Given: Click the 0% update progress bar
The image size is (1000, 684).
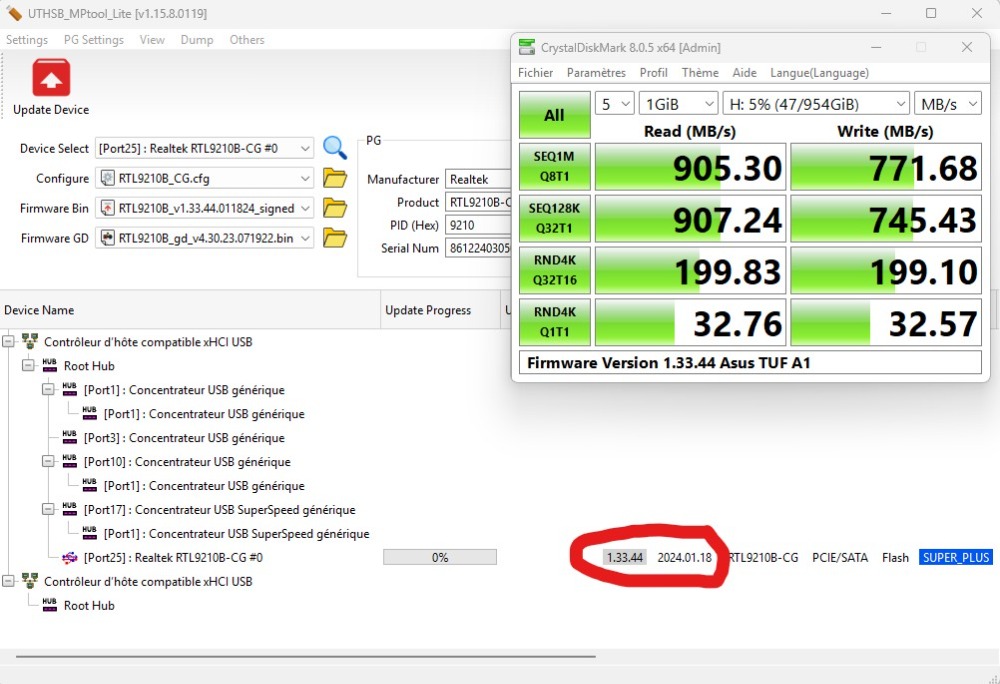Looking at the screenshot, I should 439,558.
